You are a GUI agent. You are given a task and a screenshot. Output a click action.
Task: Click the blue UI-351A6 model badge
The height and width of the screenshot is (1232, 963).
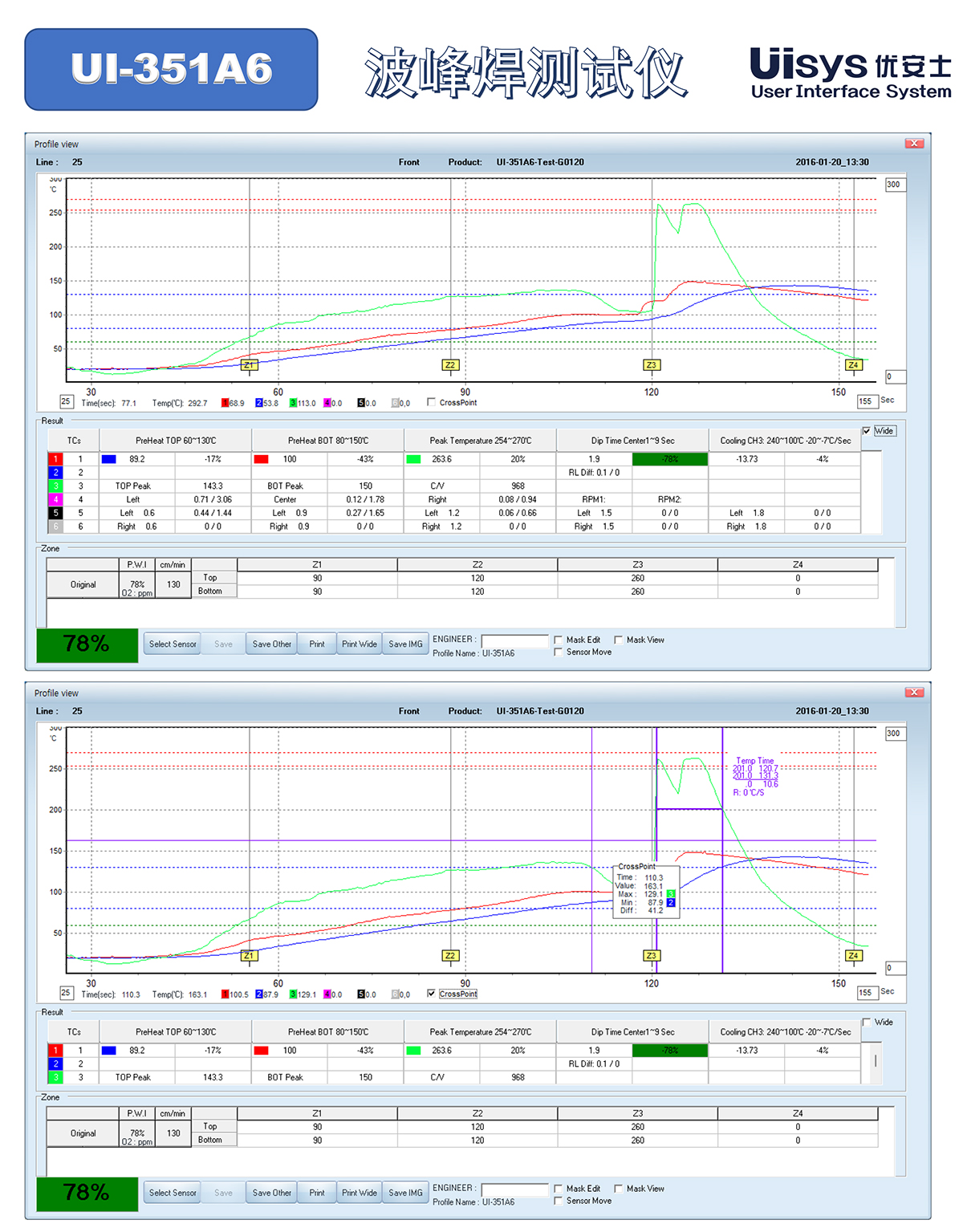tap(171, 70)
